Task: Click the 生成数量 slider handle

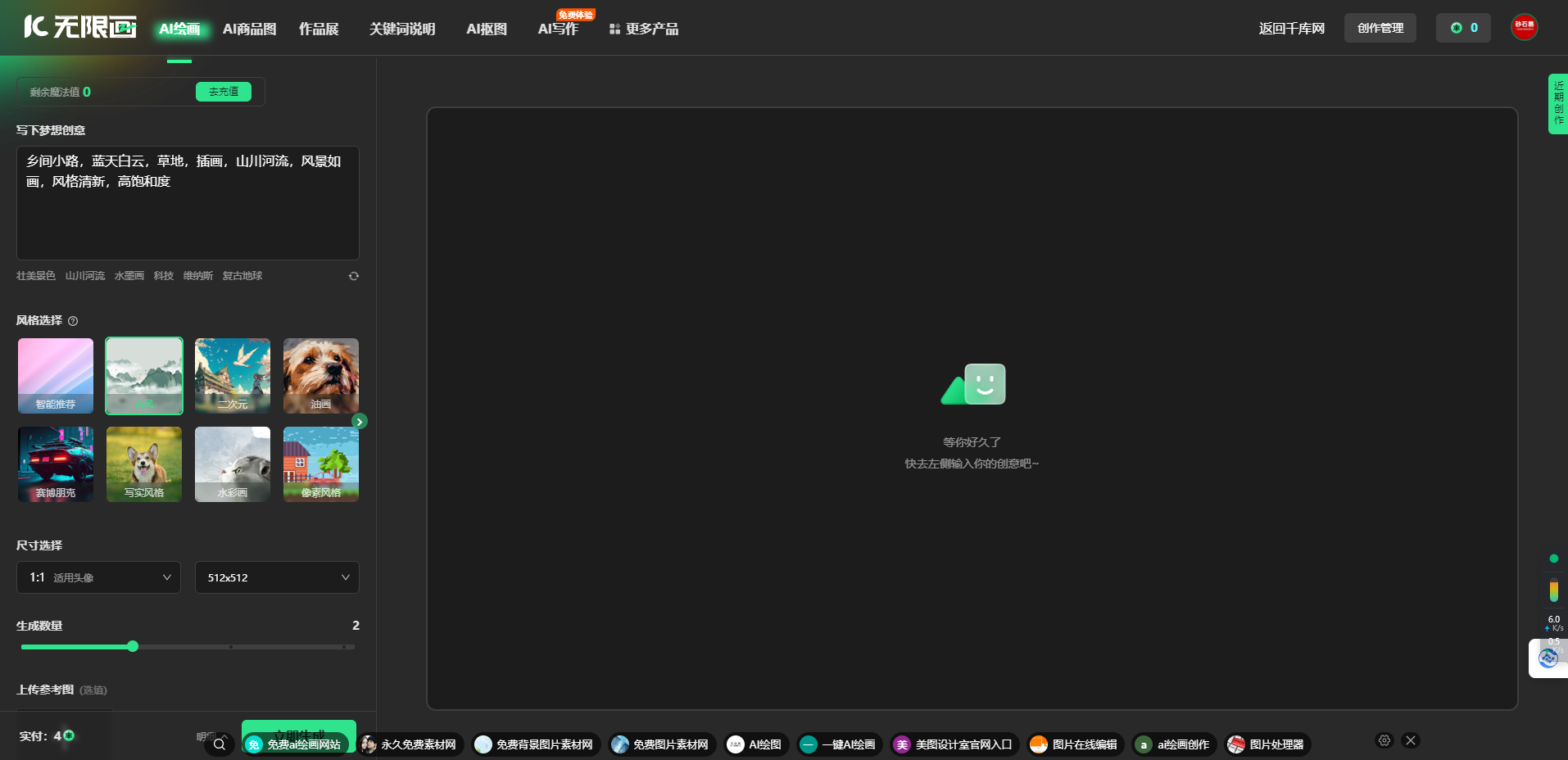Action: (x=133, y=647)
